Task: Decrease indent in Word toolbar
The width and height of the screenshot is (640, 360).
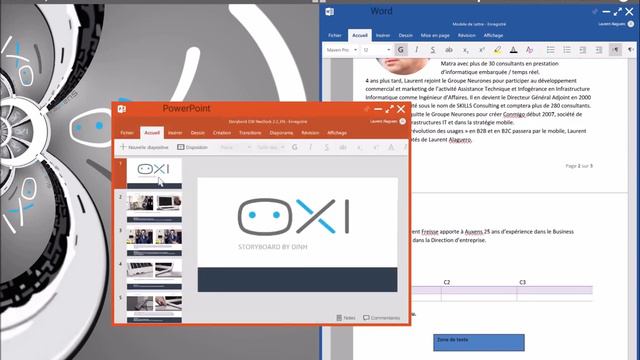Action: (583, 50)
